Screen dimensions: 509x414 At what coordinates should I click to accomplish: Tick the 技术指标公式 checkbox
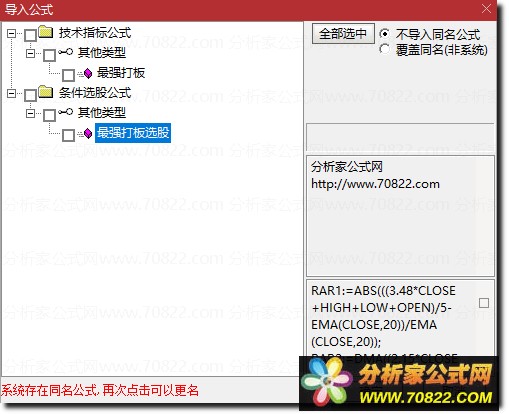click(x=31, y=35)
